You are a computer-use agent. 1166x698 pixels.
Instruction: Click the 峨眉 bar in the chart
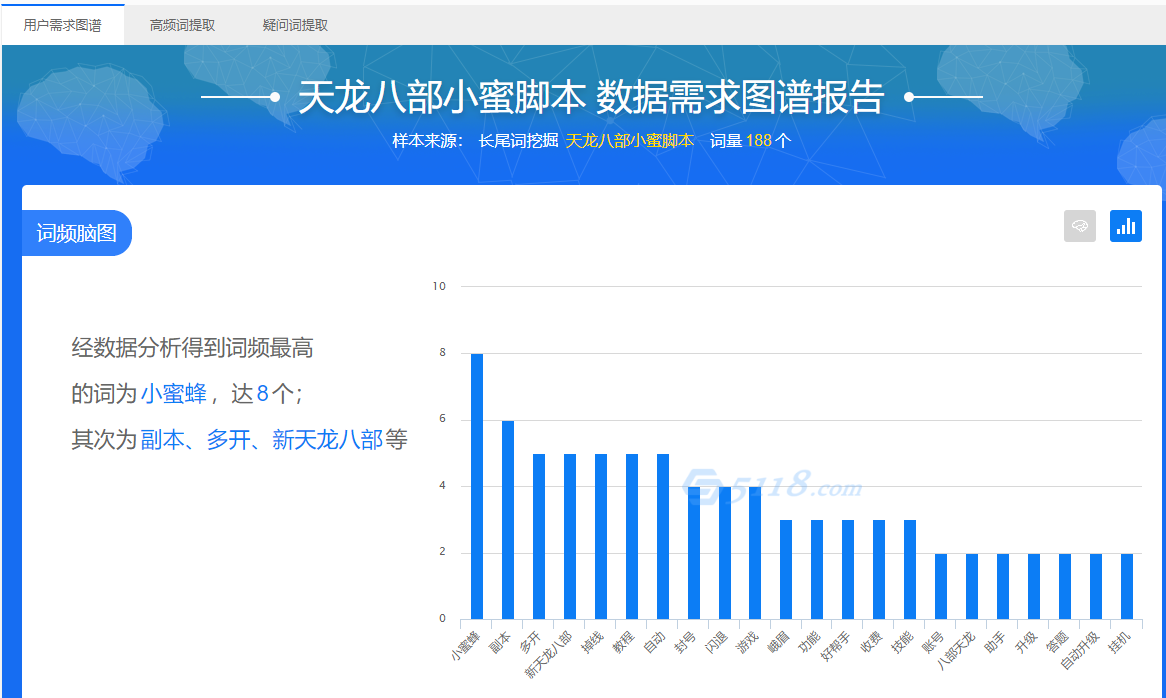point(786,569)
